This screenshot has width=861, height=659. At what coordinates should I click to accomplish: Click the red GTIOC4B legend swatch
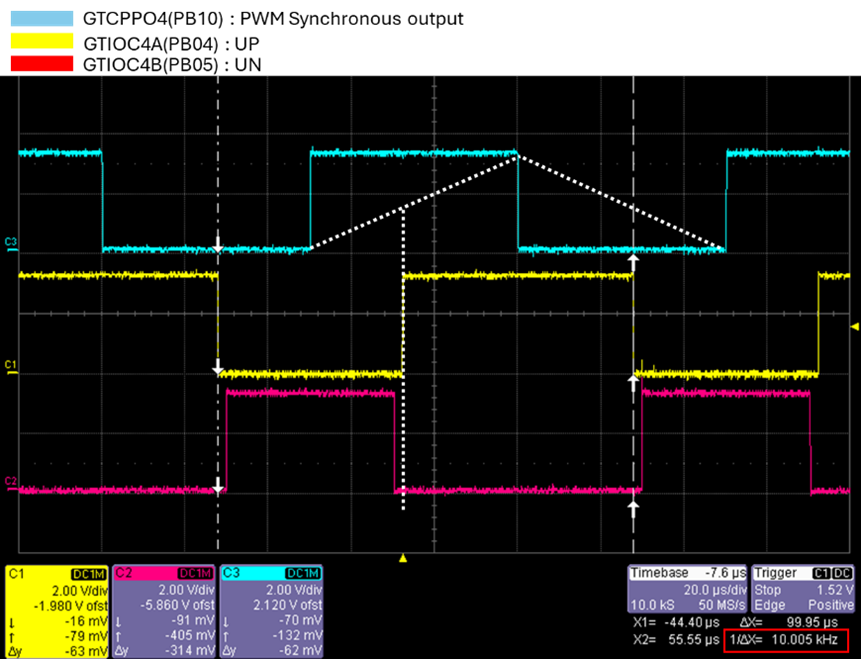pos(42,64)
